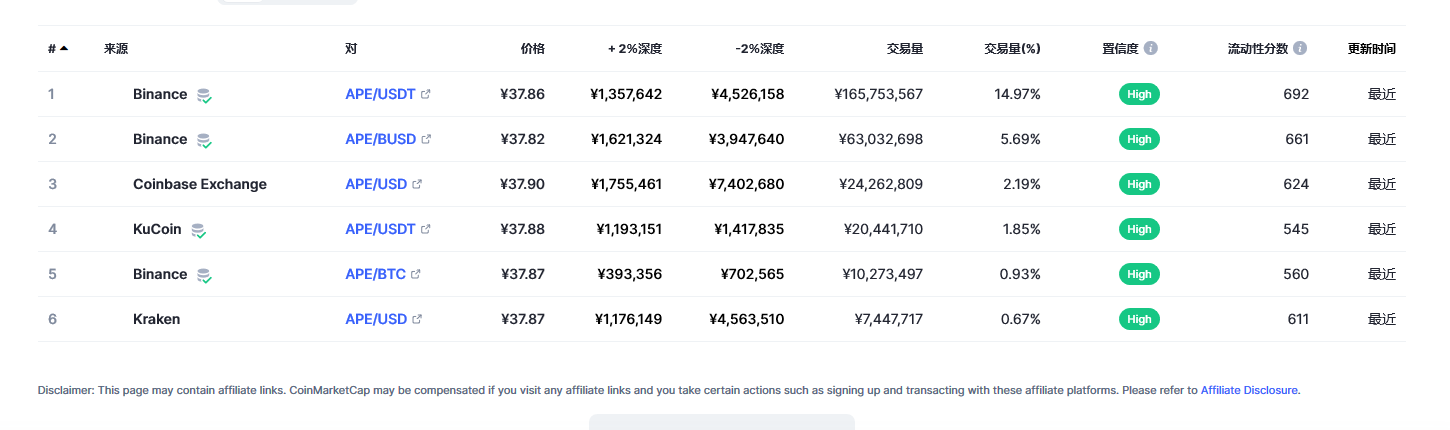The width and height of the screenshot is (1450, 430).
Task: Open the APE/USDT pair on Binance
Action: 380,94
